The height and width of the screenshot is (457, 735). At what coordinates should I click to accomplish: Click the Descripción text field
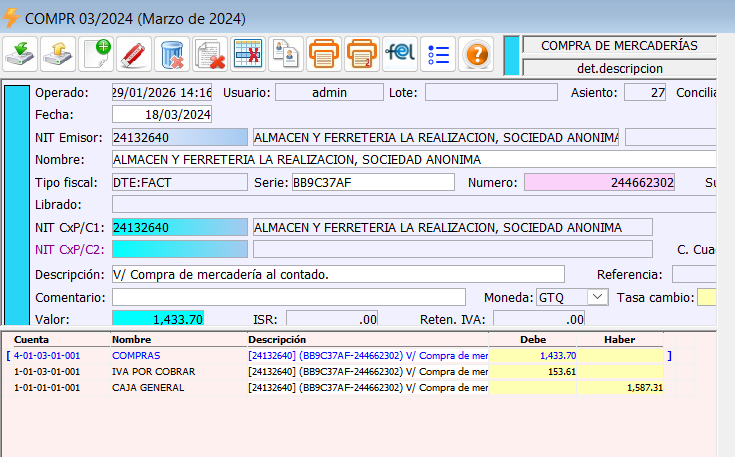338,274
